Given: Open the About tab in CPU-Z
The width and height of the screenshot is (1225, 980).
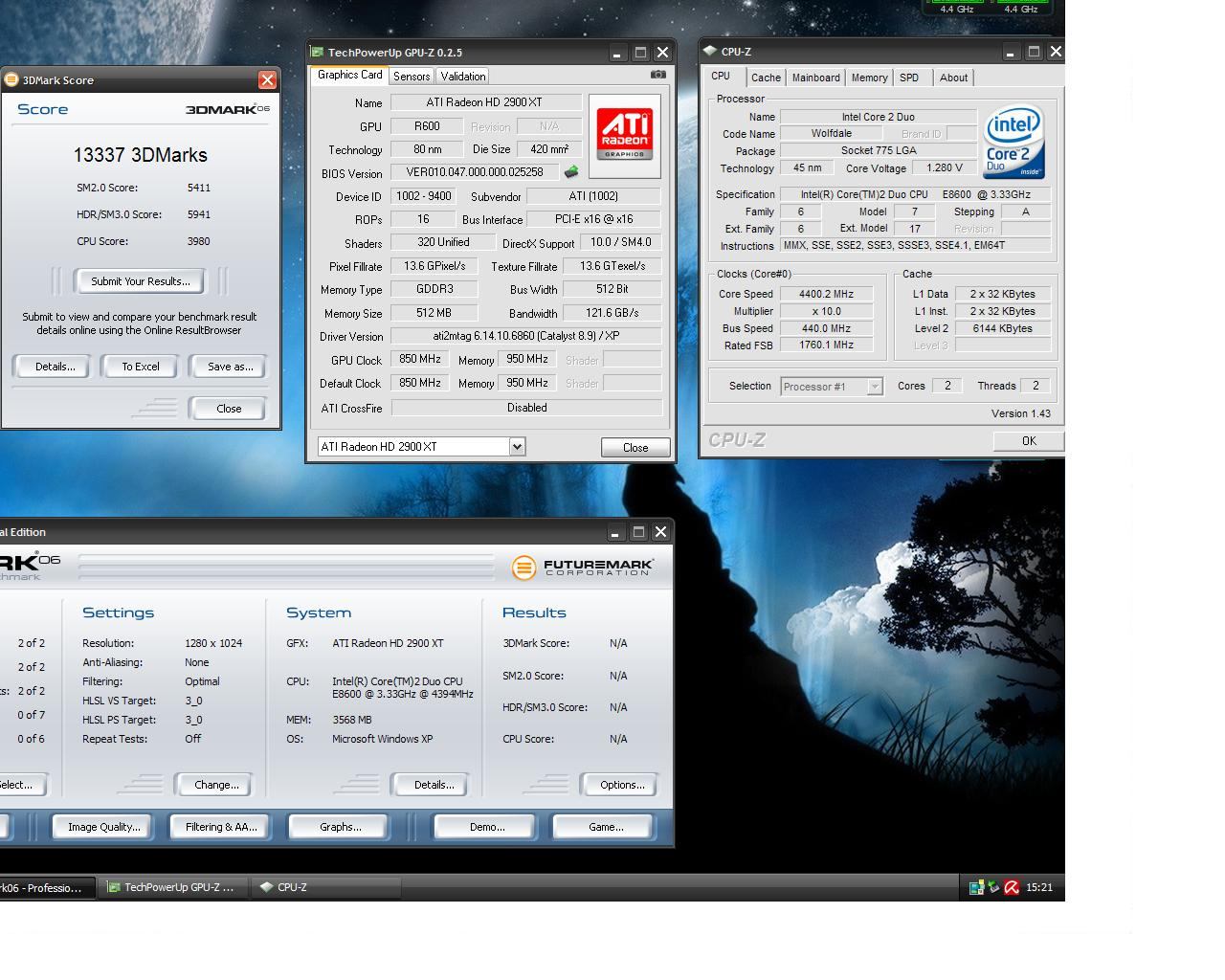Looking at the screenshot, I should [x=953, y=78].
